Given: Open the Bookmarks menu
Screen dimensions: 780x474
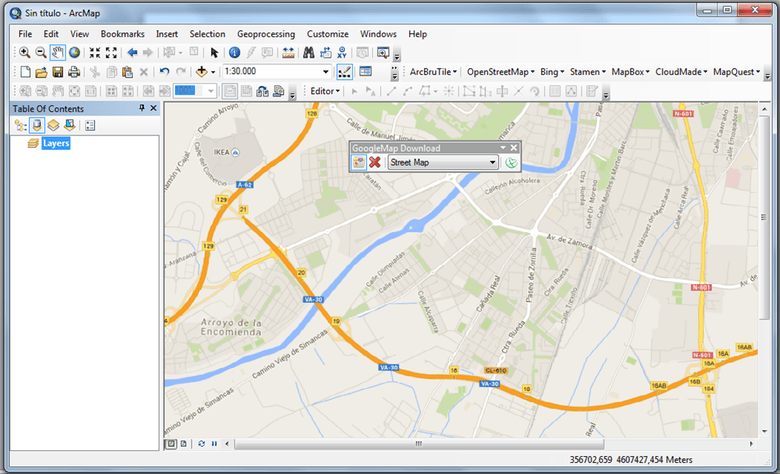Looking at the screenshot, I should coord(122,34).
